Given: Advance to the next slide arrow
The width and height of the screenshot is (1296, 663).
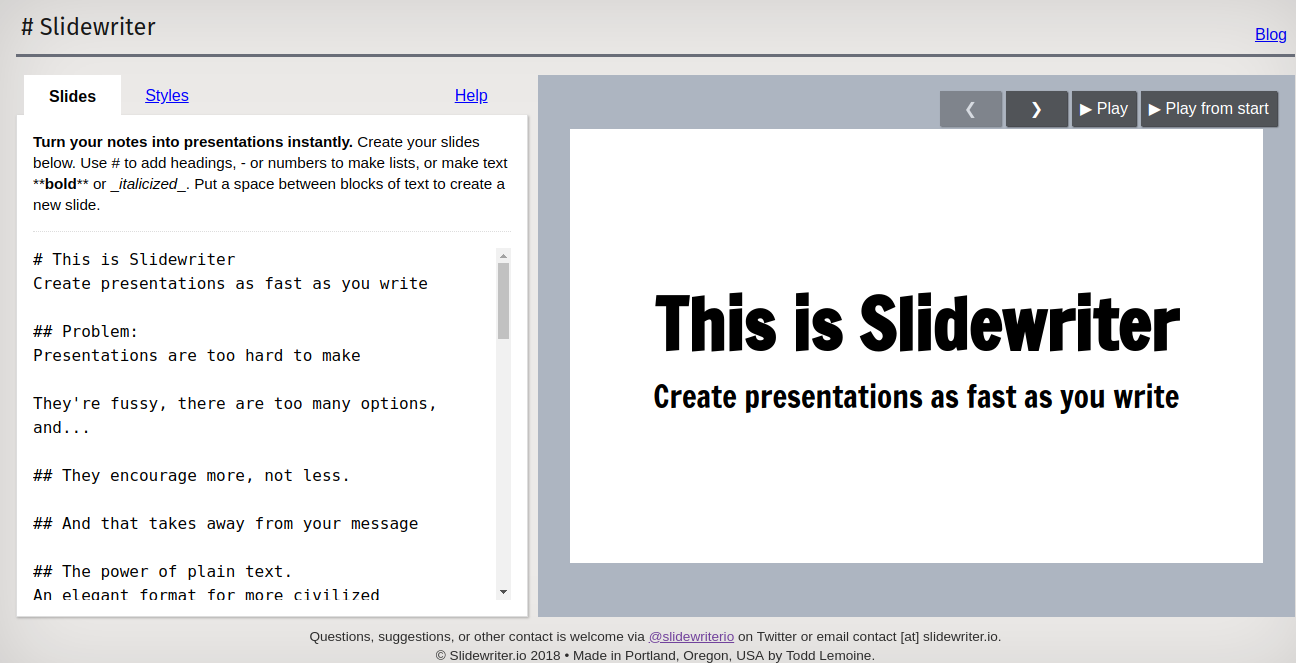Looking at the screenshot, I should coord(1037,109).
